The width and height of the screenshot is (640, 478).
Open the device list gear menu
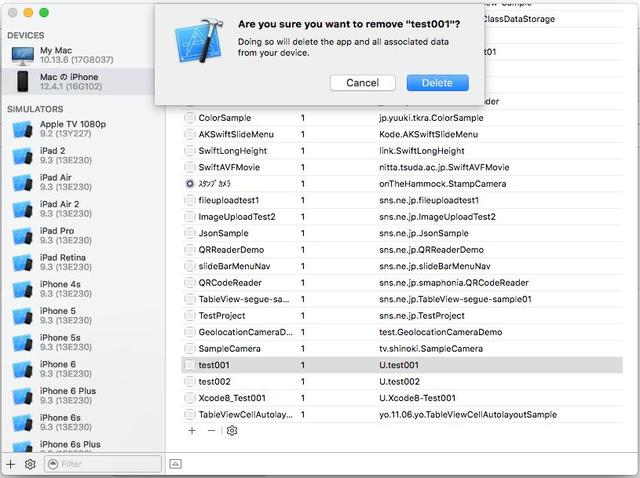(30, 464)
